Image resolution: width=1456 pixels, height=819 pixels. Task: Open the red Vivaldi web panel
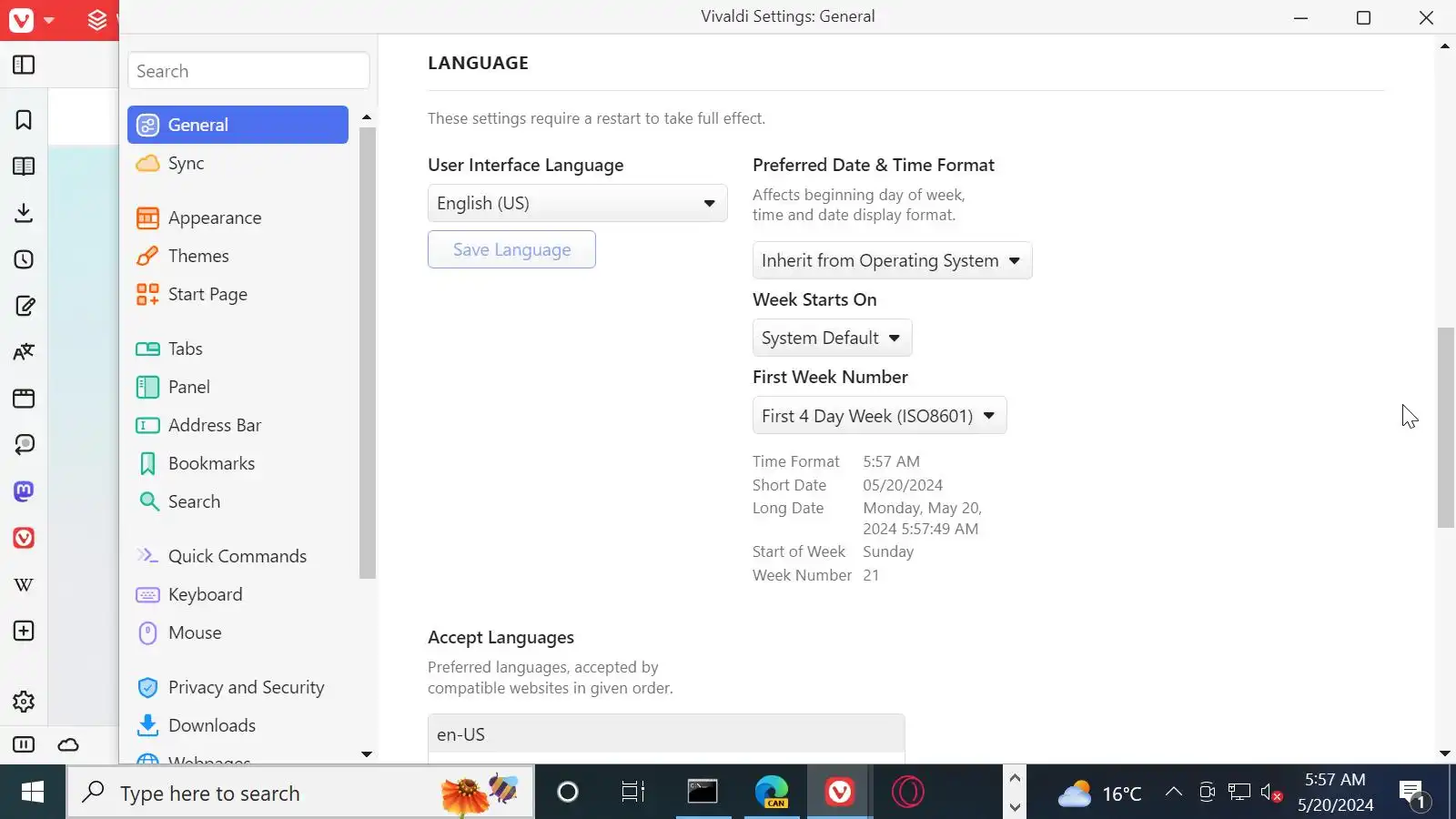(24, 538)
